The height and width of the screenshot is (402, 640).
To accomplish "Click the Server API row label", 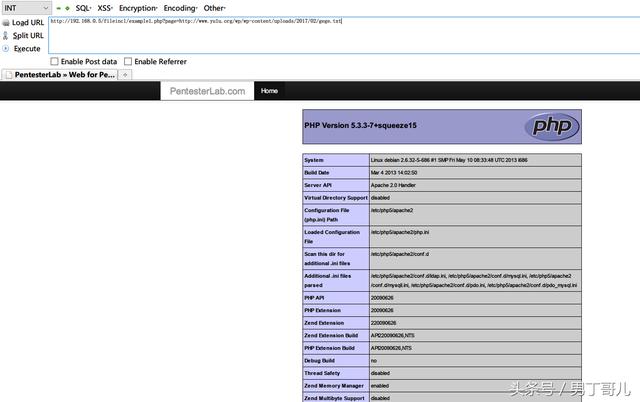I will [x=318, y=185].
